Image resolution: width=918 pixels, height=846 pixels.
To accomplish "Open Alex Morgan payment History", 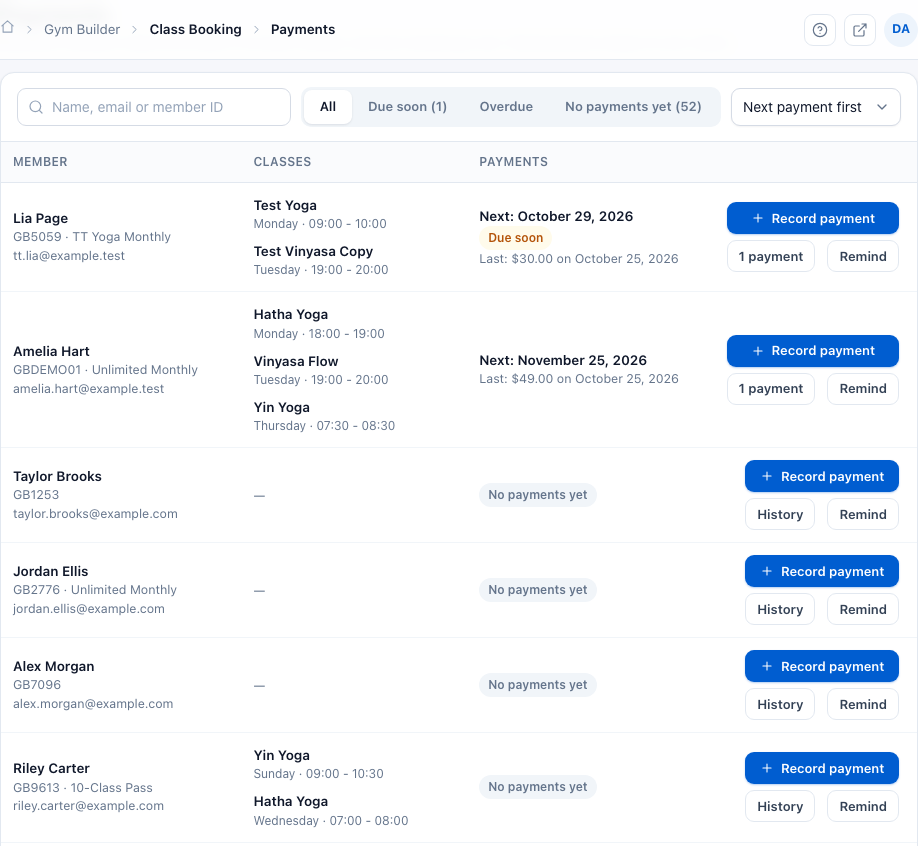I will pyautogui.click(x=779, y=704).
